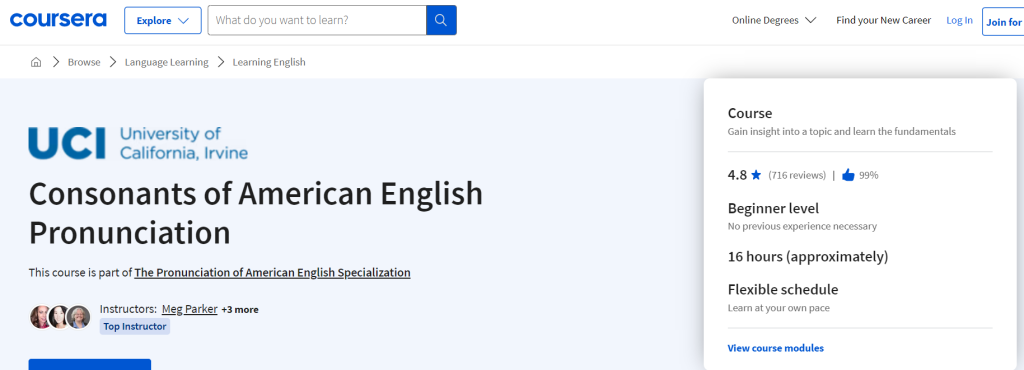Click the blue enroll button under the instructors
This screenshot has height=370, width=1024.
point(89,364)
